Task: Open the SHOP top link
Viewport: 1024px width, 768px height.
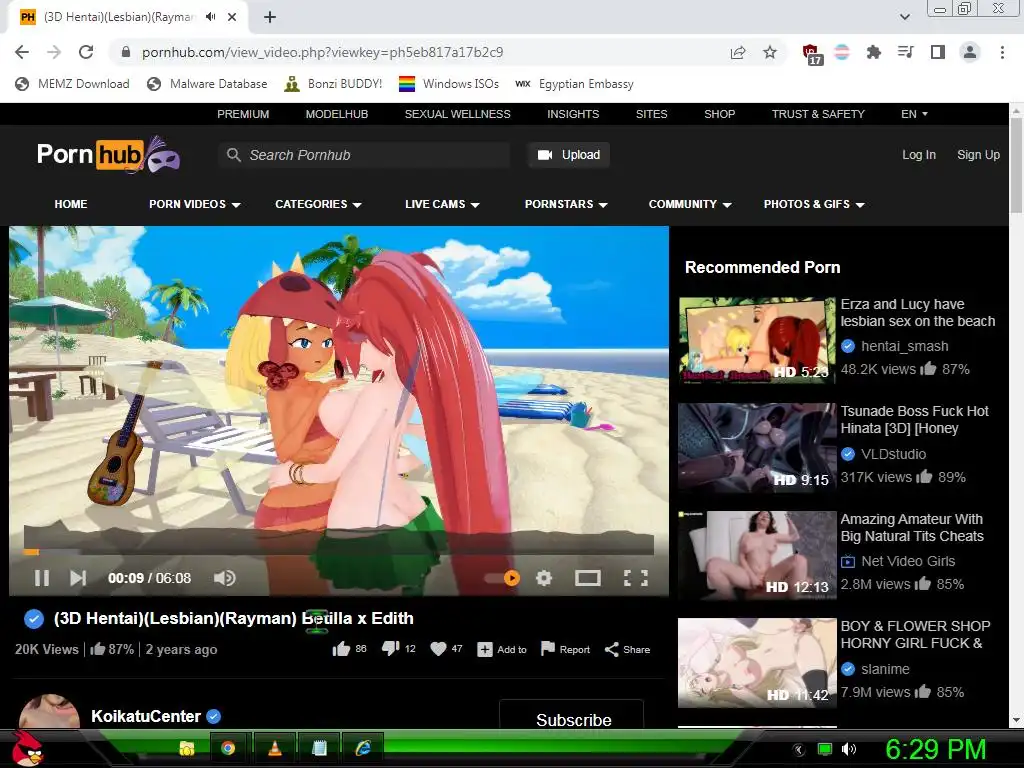Action: [x=720, y=114]
